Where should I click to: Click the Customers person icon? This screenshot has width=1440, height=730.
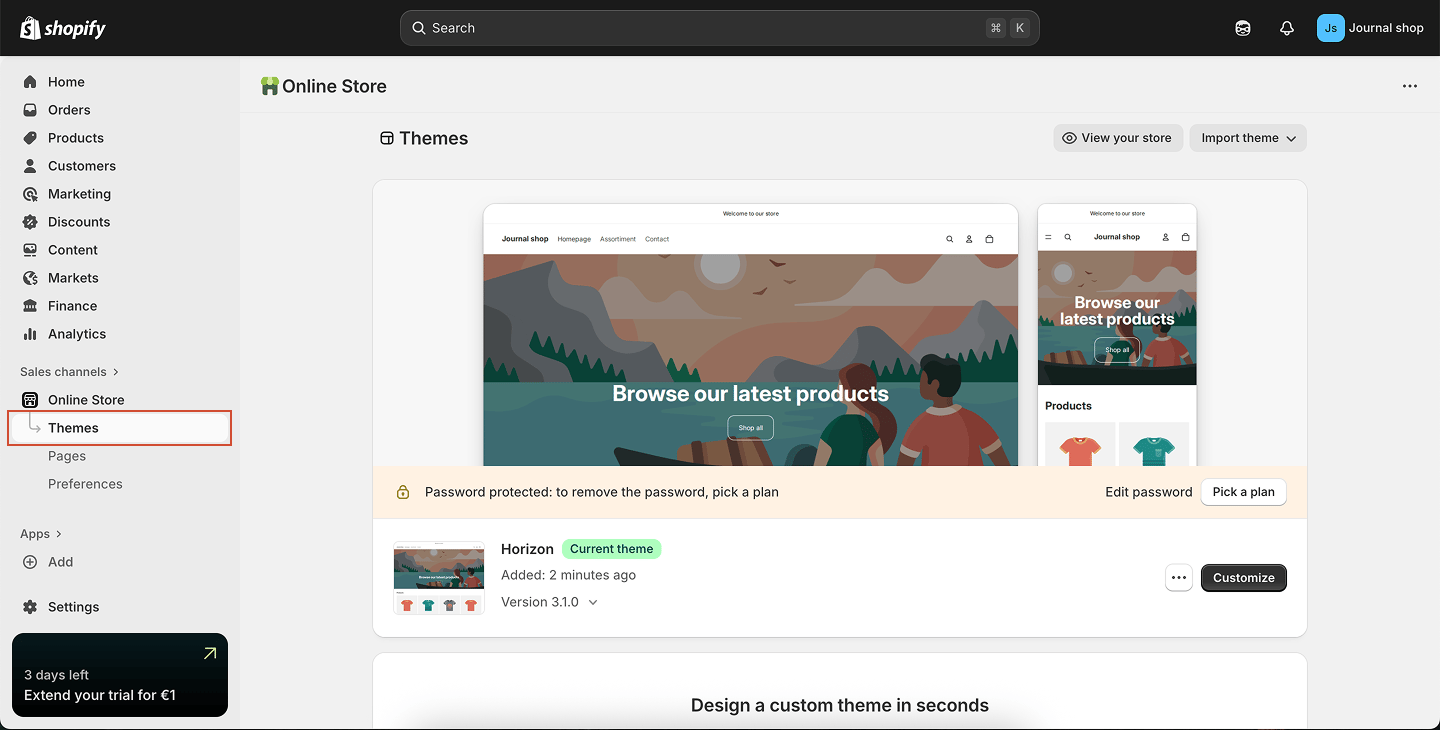point(30,166)
